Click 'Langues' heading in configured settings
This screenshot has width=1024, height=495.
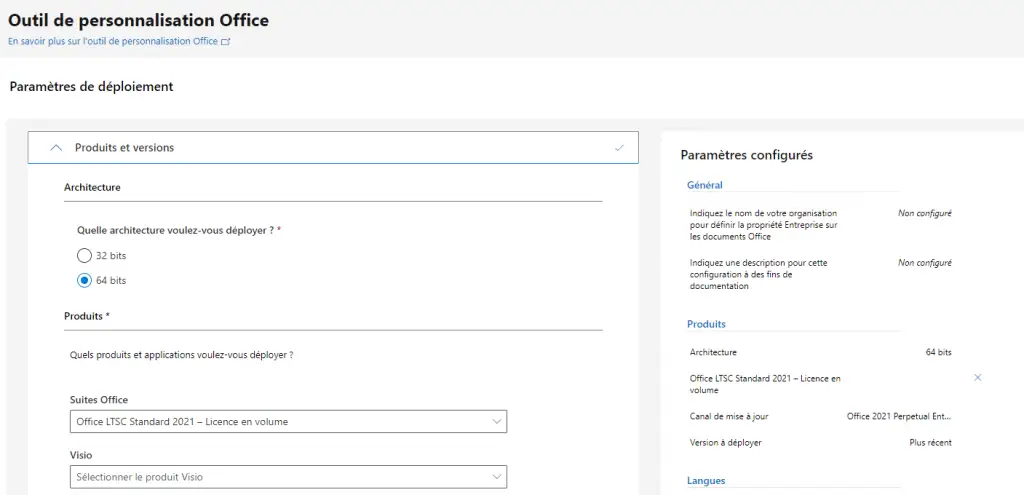[x=706, y=481]
